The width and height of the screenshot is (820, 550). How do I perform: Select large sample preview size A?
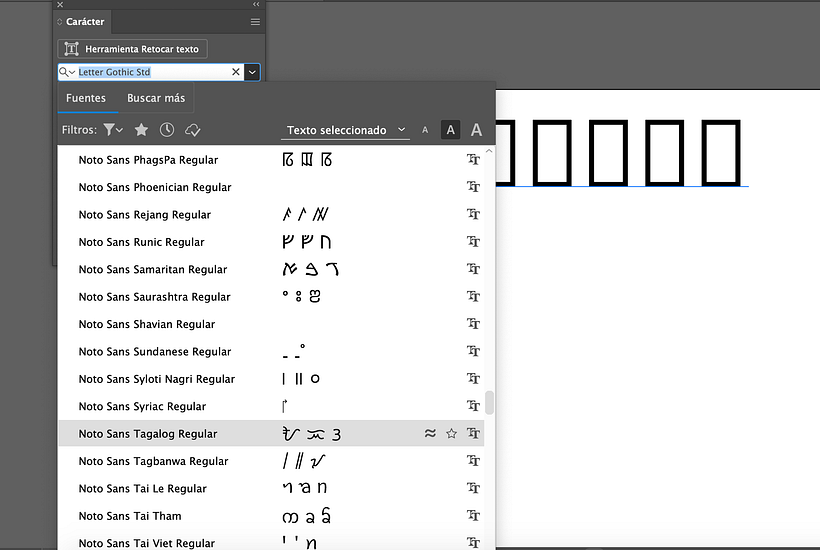coord(476,130)
